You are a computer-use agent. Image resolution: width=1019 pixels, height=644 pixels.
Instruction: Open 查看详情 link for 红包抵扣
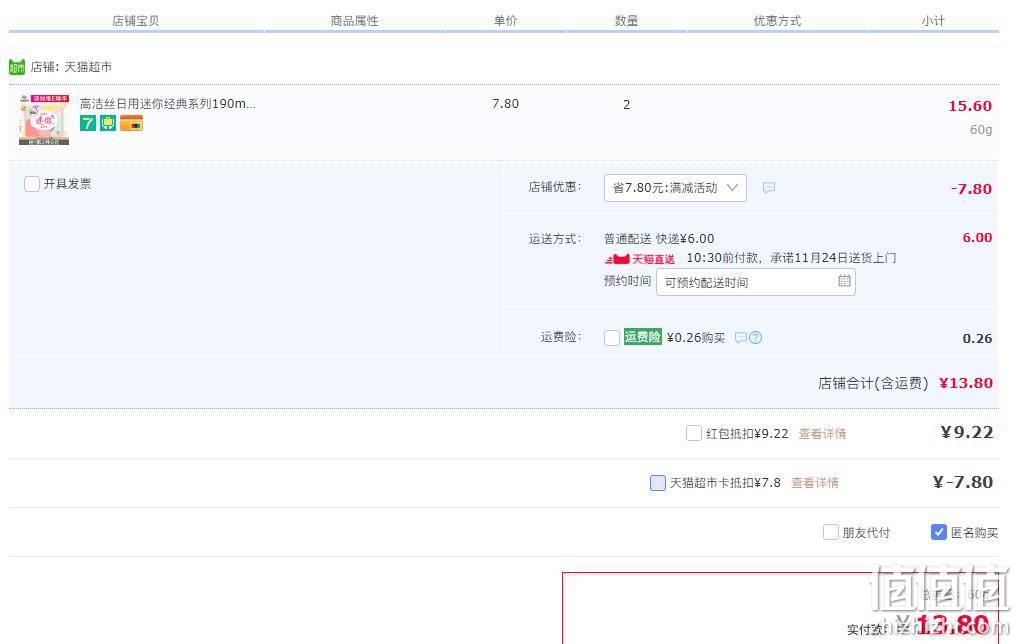[822, 433]
